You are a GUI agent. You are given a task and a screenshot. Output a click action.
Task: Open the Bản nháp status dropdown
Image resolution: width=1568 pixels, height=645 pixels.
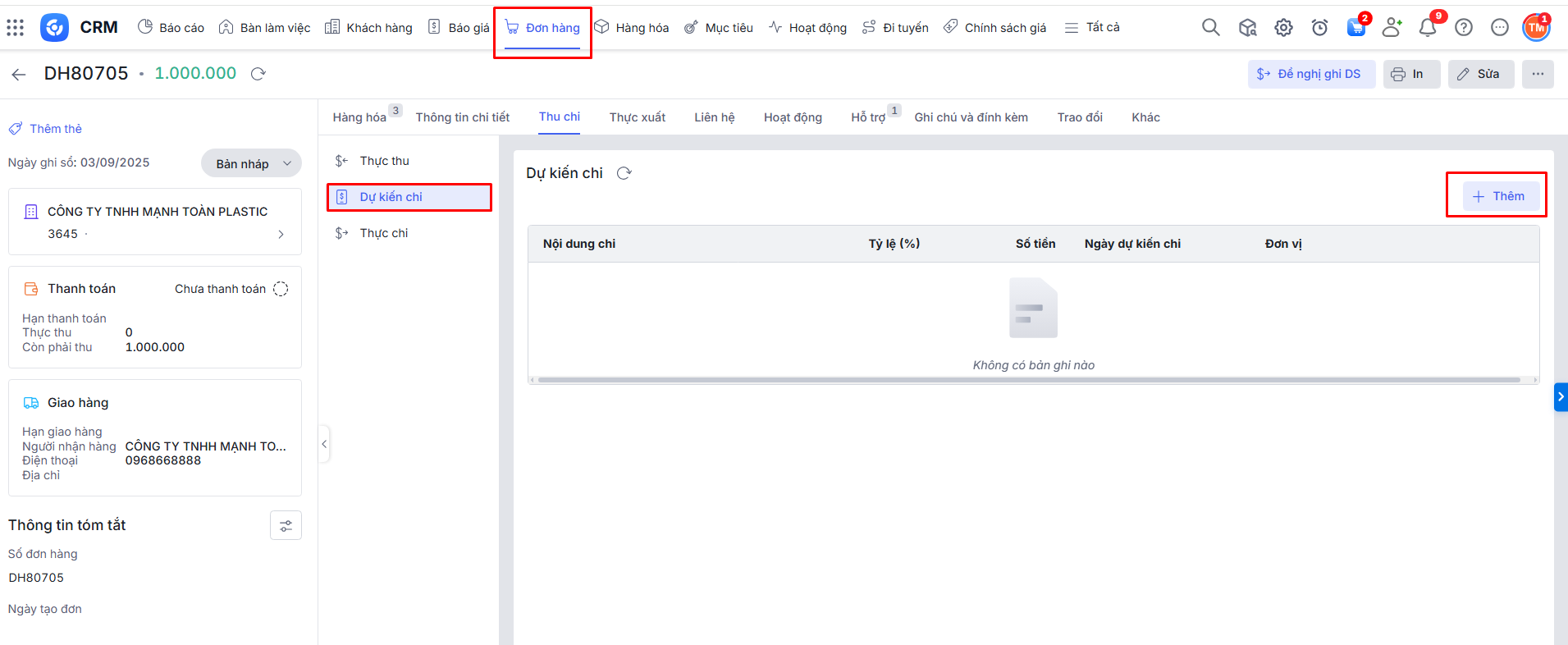(252, 163)
